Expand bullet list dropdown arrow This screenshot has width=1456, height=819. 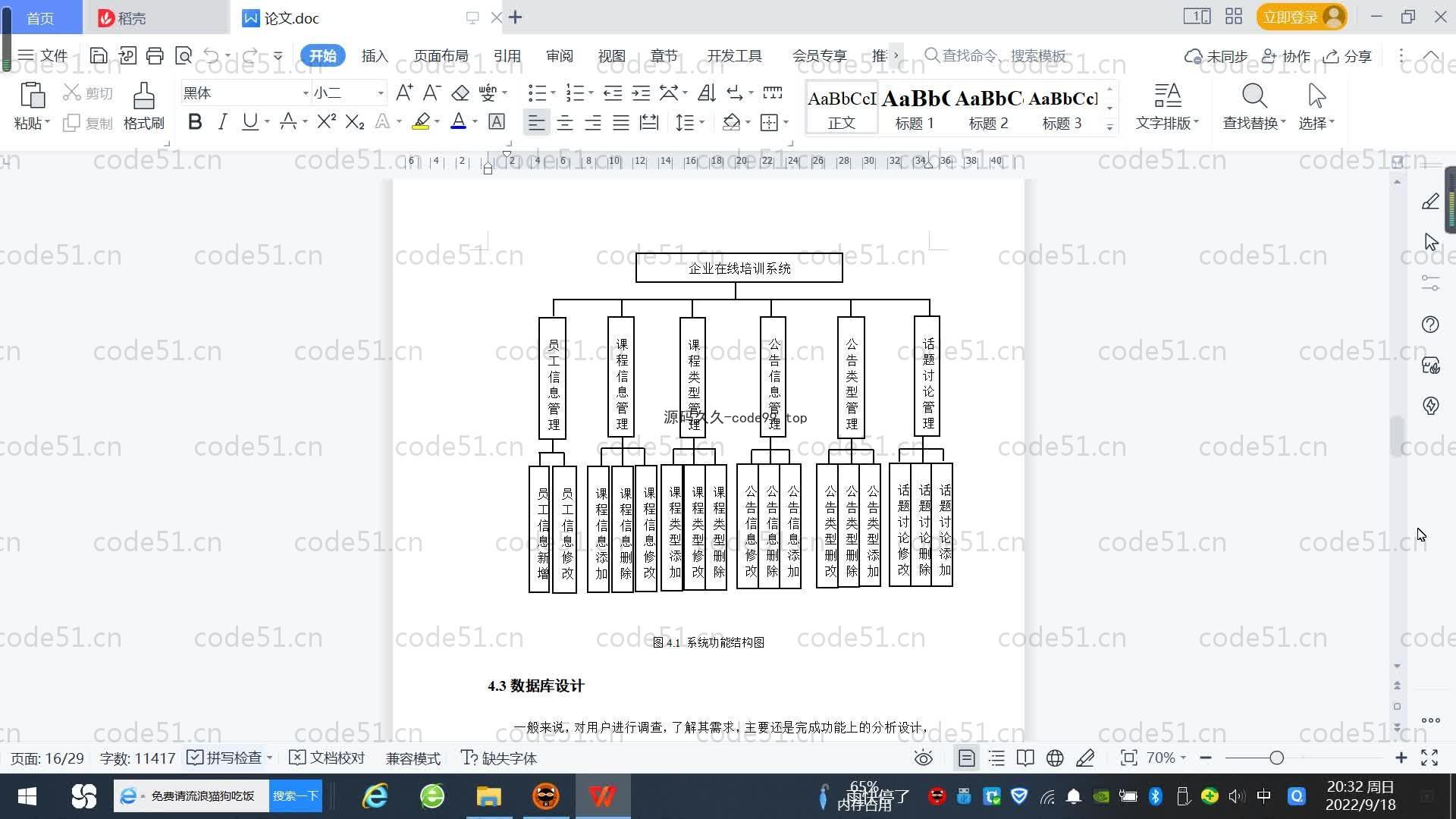553,93
